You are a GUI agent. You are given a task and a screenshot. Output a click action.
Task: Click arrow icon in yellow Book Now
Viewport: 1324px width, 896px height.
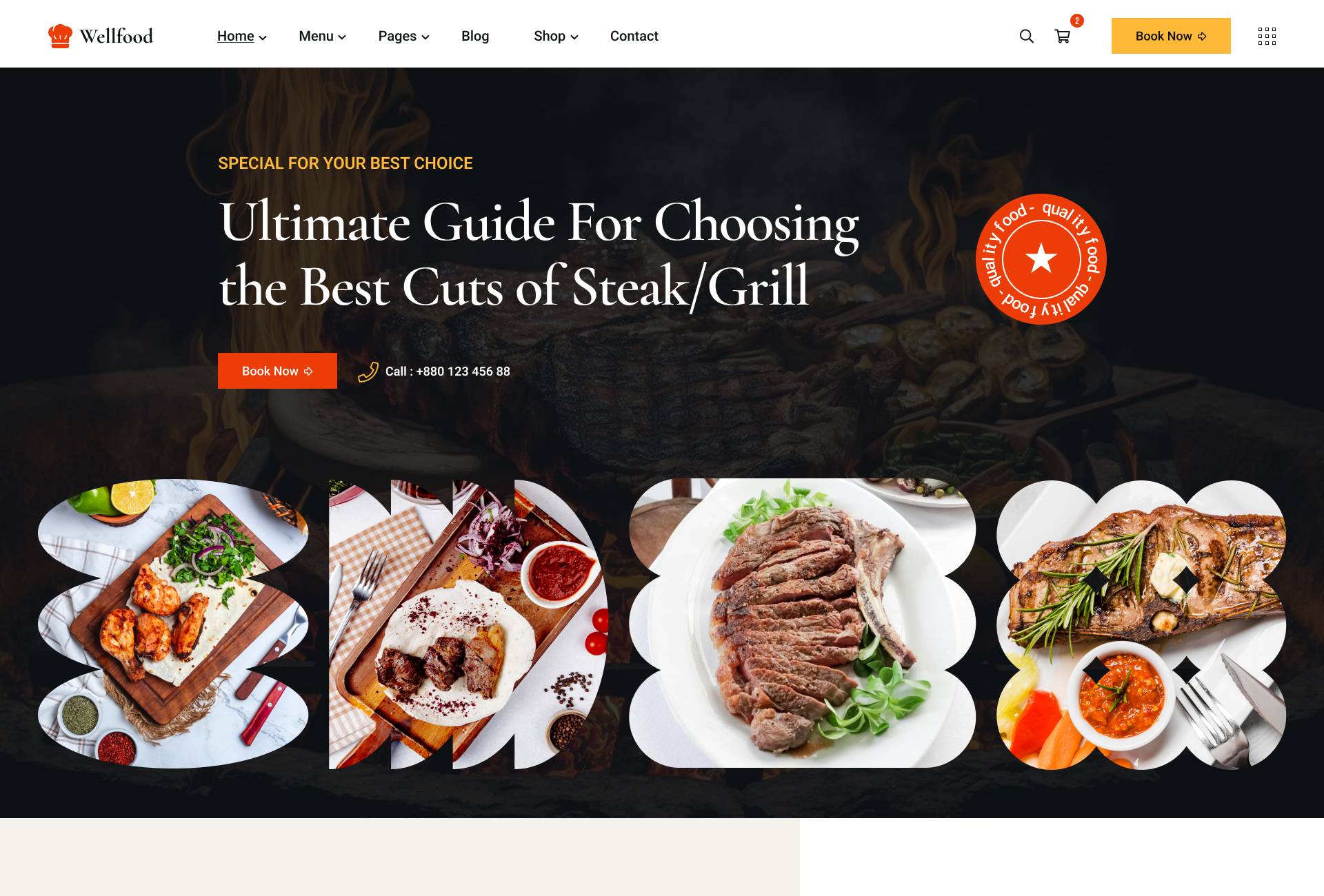[x=1202, y=37]
